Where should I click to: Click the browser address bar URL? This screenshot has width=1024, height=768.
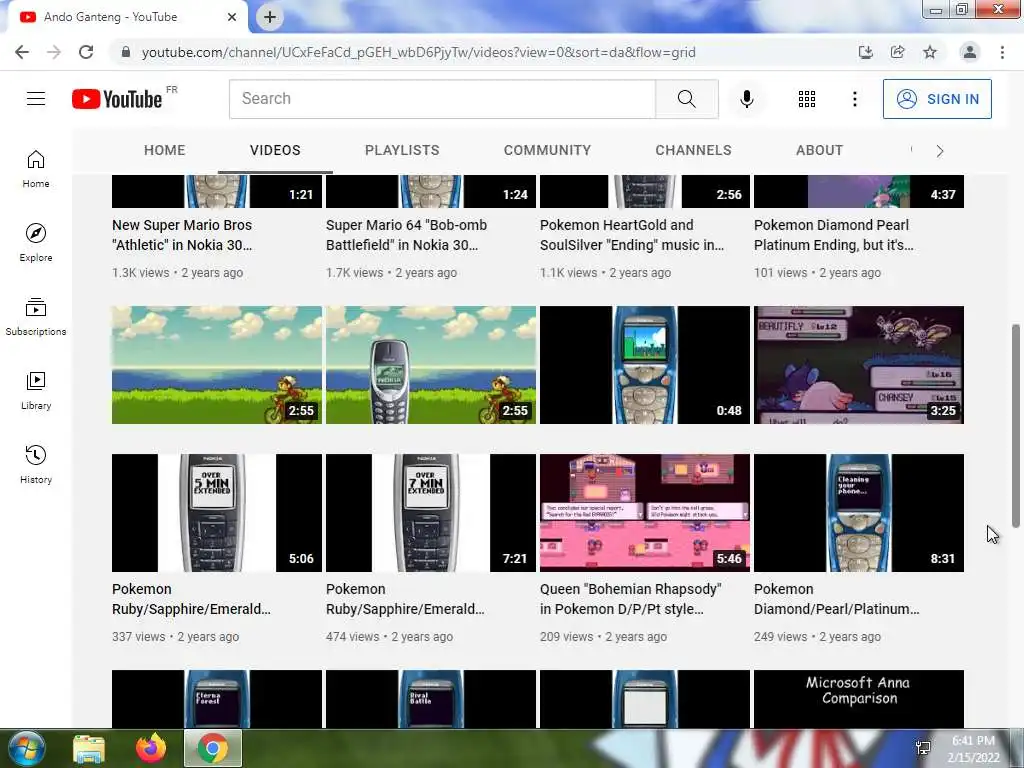(x=419, y=52)
